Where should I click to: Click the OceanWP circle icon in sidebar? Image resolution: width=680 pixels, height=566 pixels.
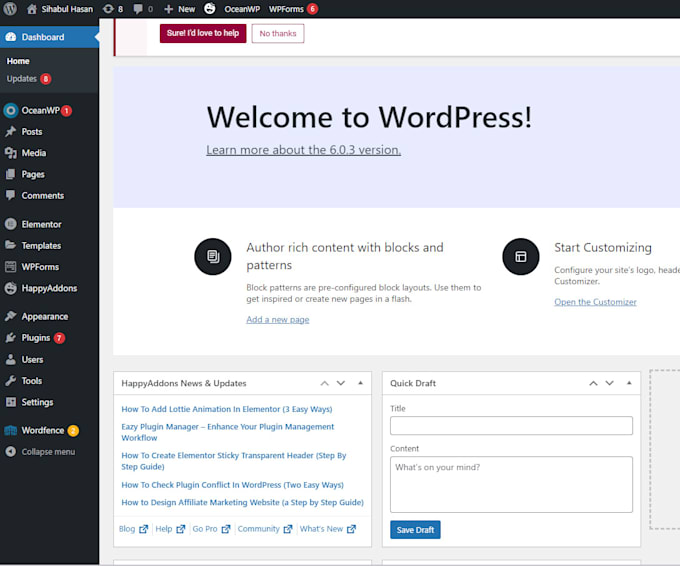pyautogui.click(x=11, y=111)
